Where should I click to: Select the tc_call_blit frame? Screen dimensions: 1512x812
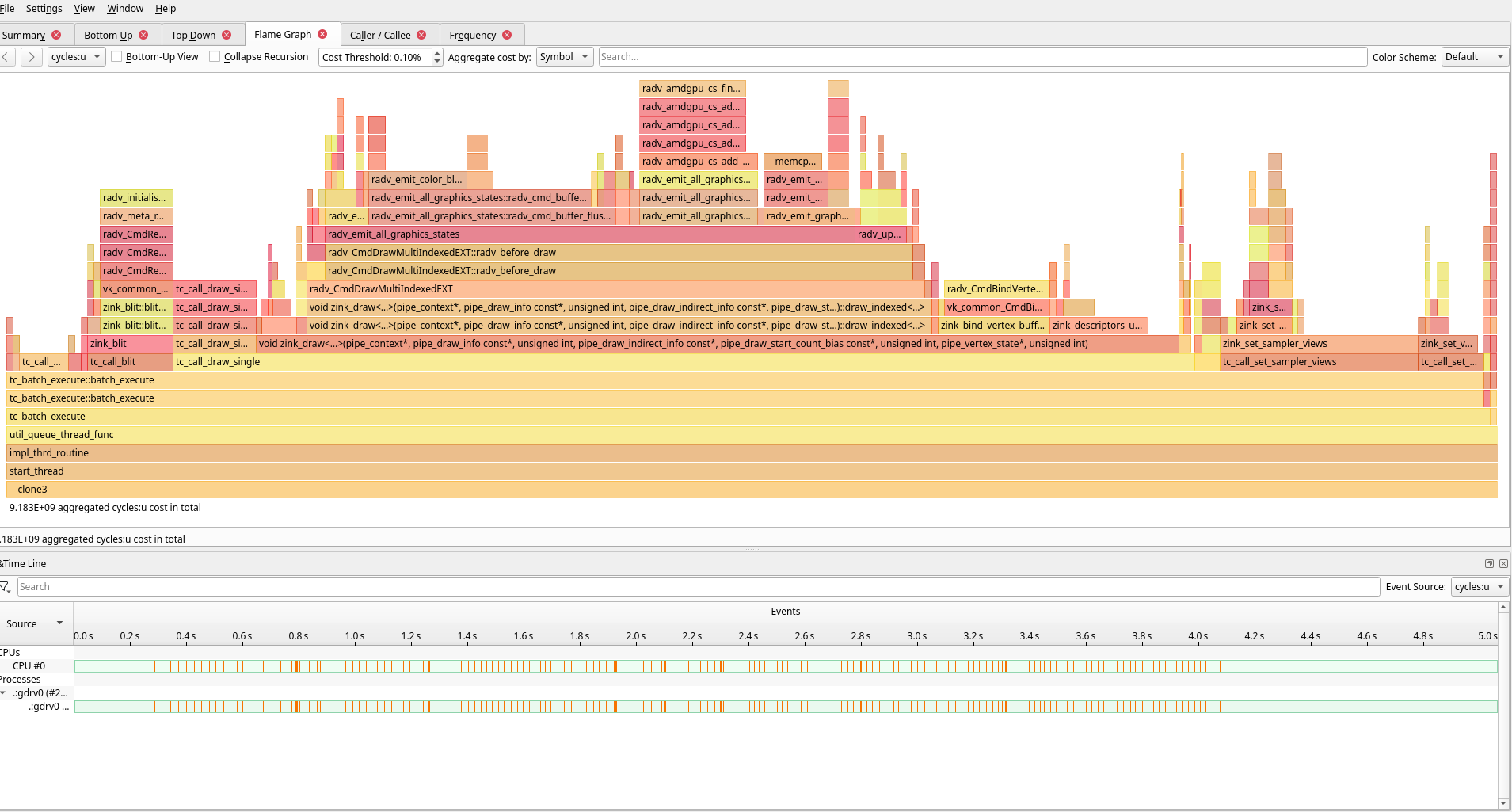point(131,362)
